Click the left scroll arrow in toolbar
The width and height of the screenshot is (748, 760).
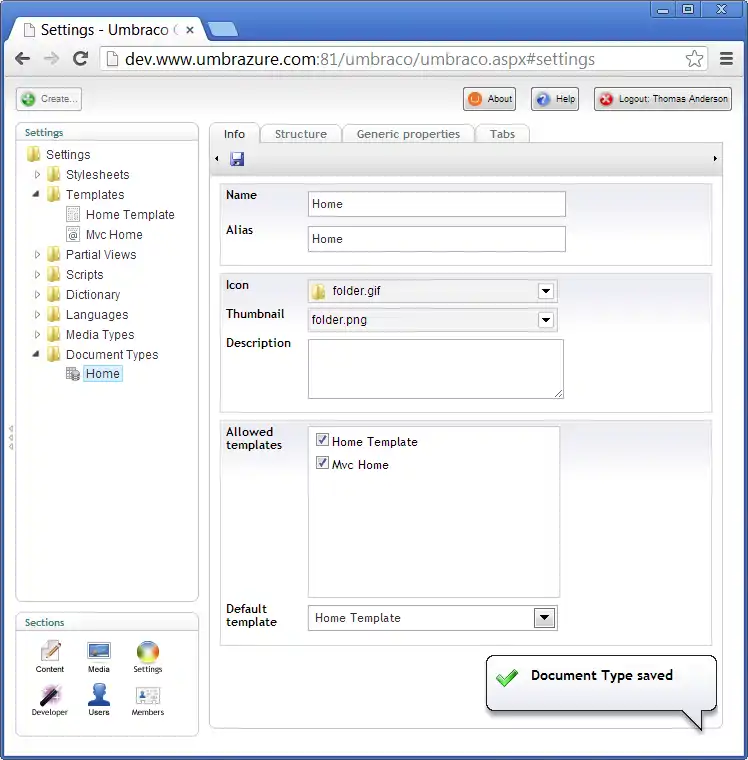217,158
